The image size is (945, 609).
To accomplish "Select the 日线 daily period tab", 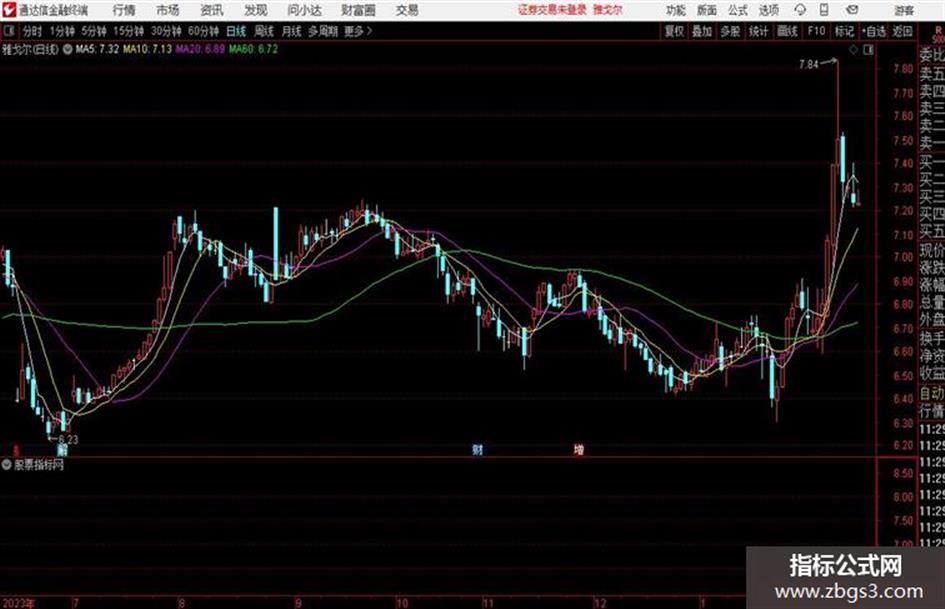I will [236, 31].
